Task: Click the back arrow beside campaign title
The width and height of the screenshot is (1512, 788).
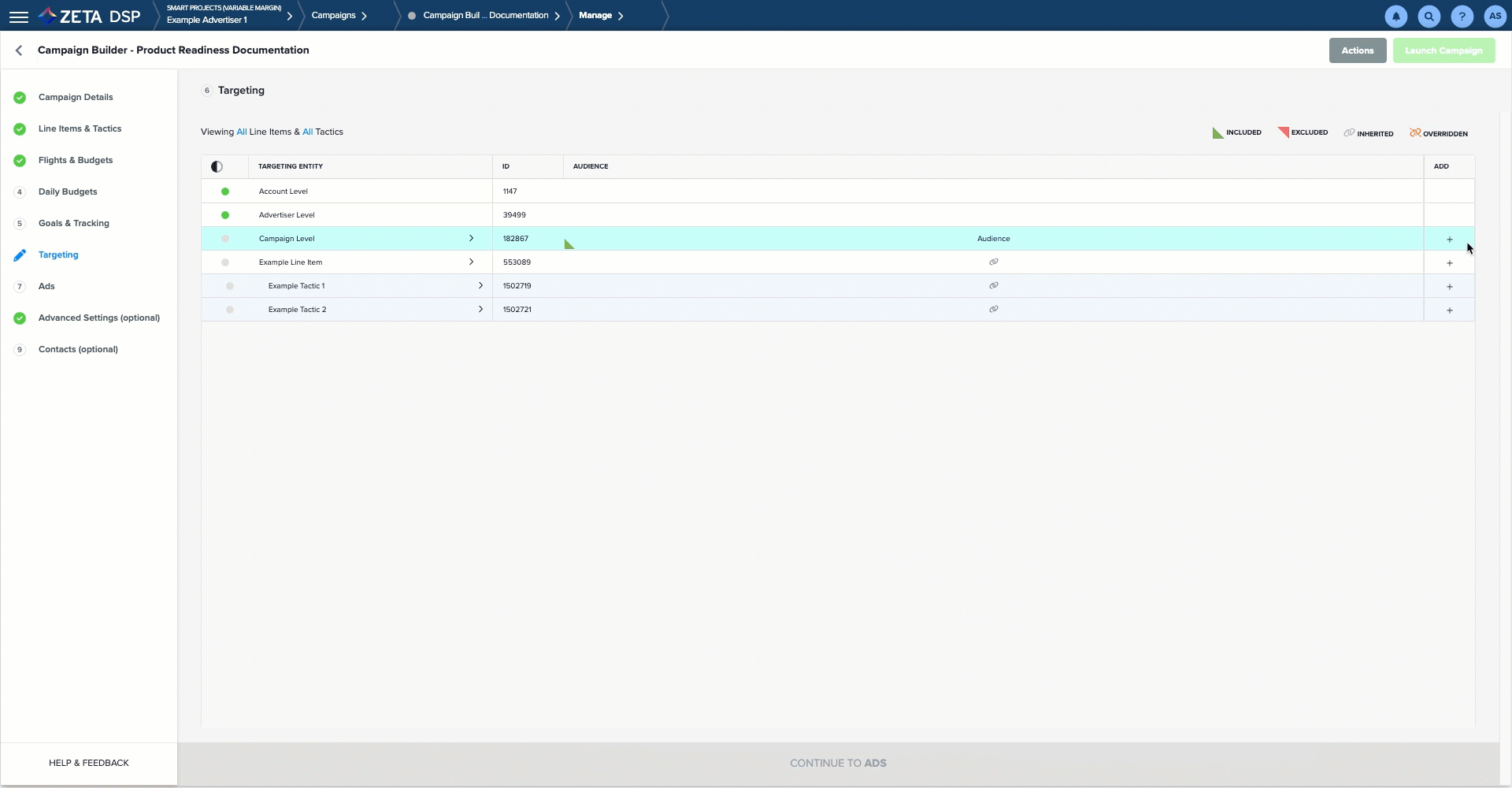Action: [x=19, y=50]
